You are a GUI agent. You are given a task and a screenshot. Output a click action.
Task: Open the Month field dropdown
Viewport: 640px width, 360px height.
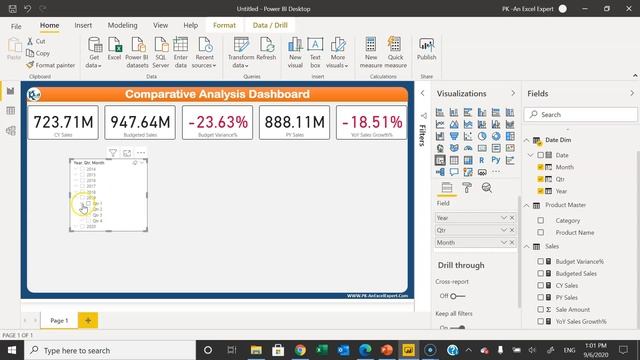click(x=504, y=242)
